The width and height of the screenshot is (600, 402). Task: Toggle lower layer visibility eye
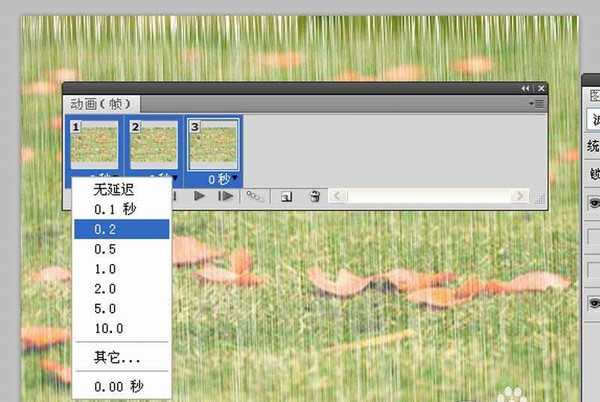[x=594, y=303]
